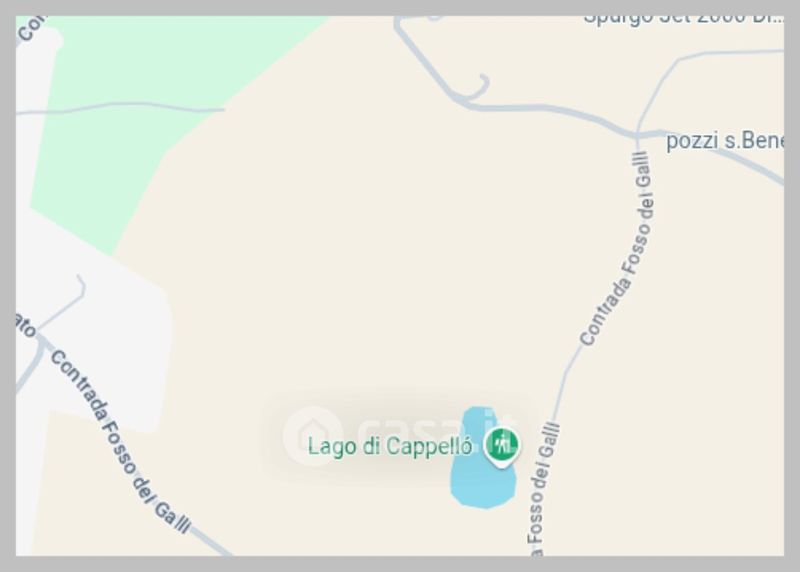Click the casa.it house logo watermark
The height and width of the screenshot is (572, 800).
[312, 435]
